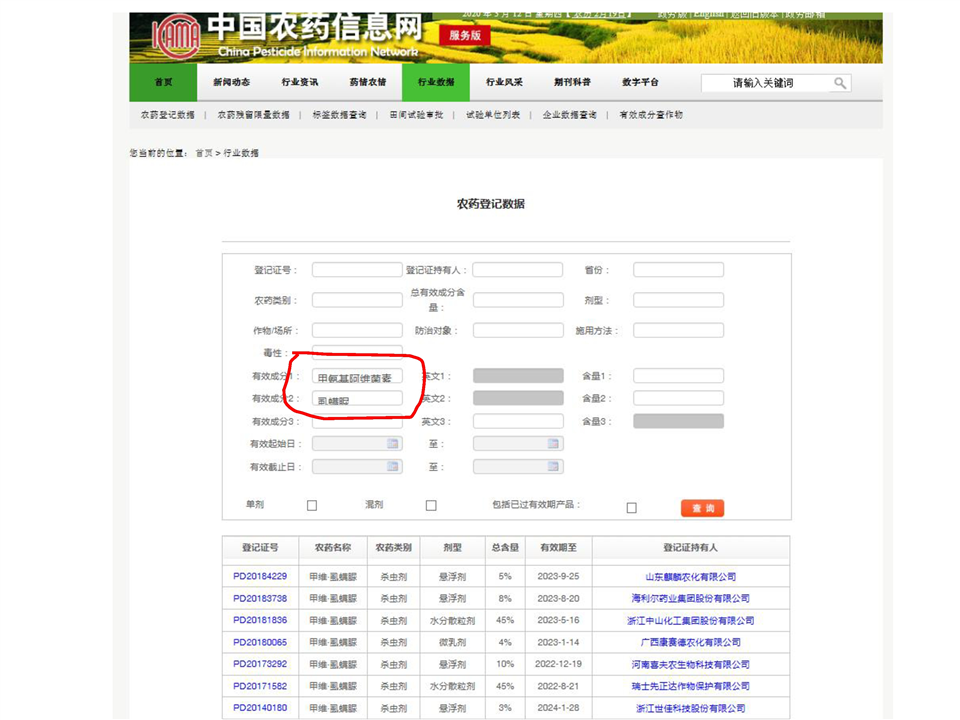960x720 pixels.
Task: Open holder 广西康赛德农化有限公司
Action: coord(691,642)
